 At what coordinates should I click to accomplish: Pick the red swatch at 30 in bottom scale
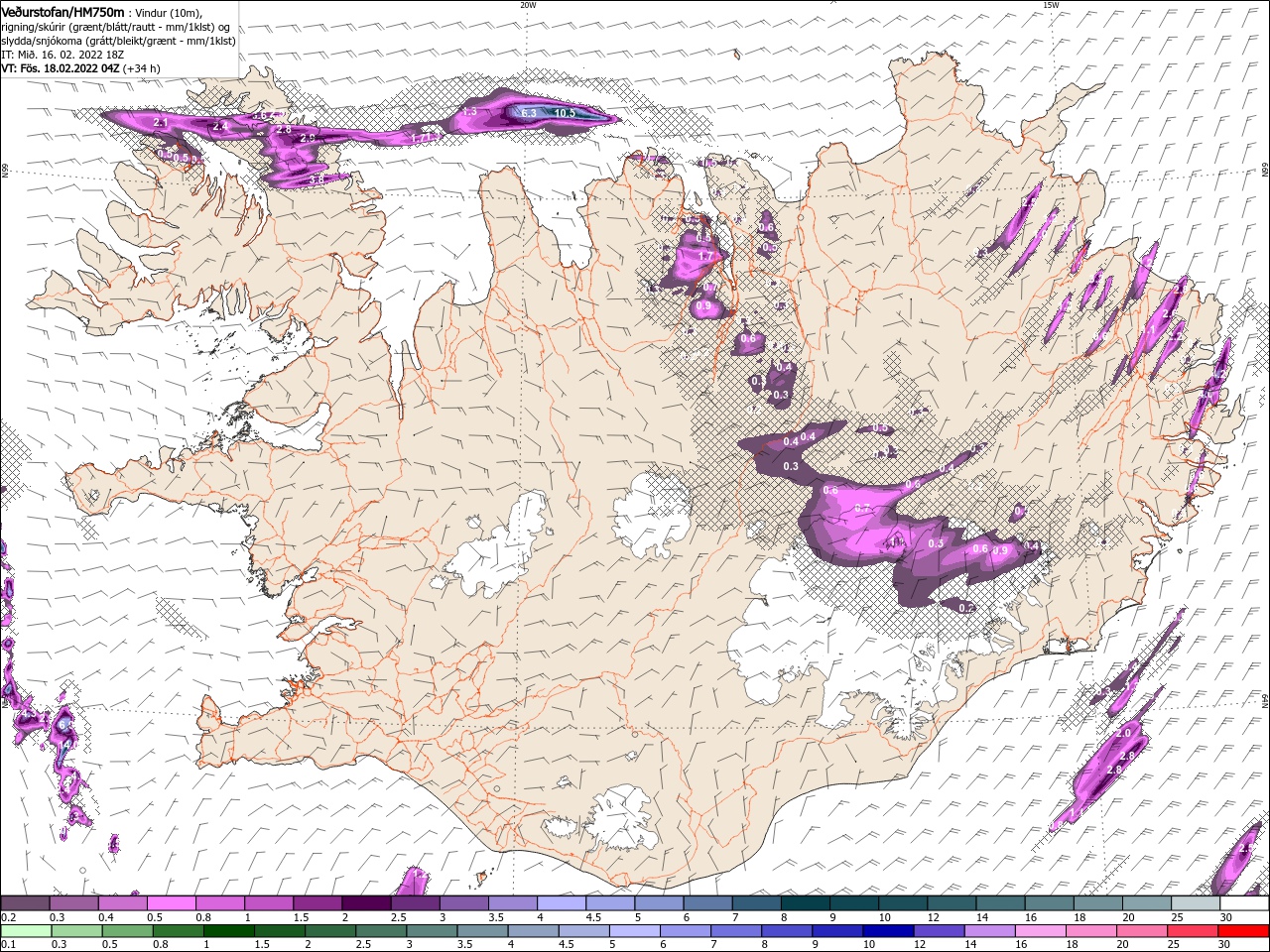point(1243,931)
